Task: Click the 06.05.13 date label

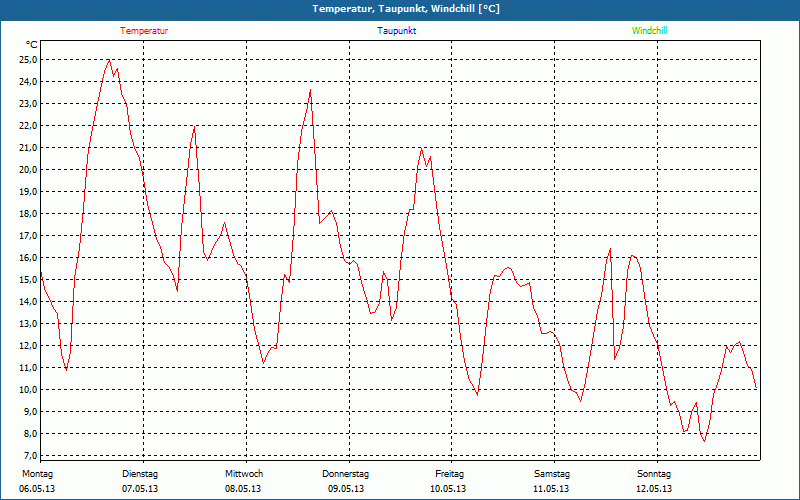Action: click(x=37, y=489)
